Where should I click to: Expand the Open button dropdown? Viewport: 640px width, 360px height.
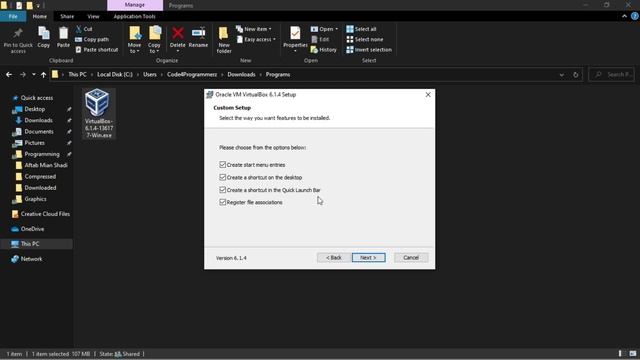pos(336,29)
